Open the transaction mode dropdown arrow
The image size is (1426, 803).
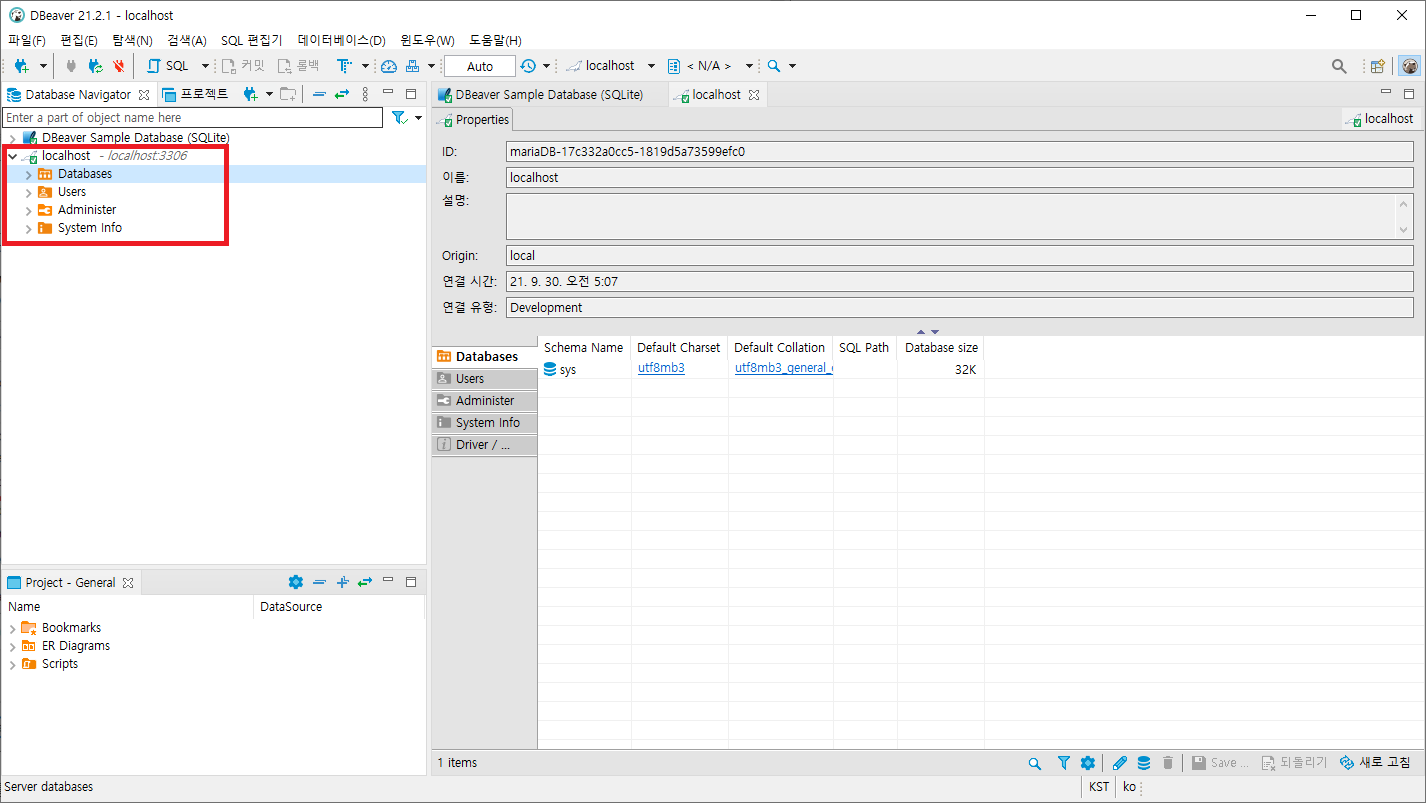pyautogui.click(x=365, y=66)
